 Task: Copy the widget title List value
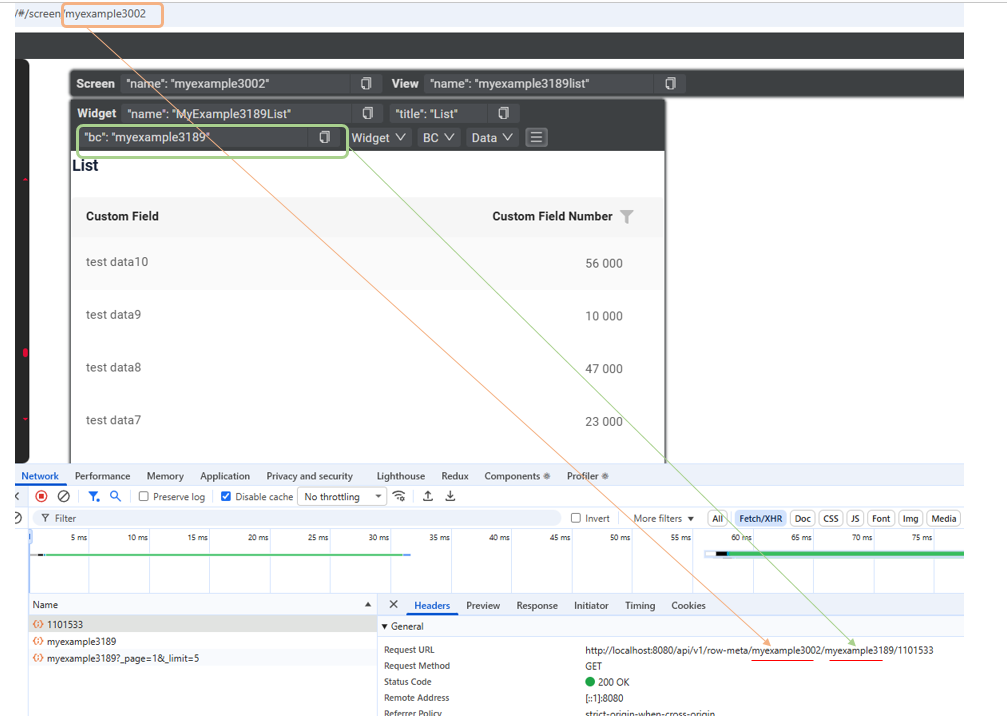[x=503, y=114]
